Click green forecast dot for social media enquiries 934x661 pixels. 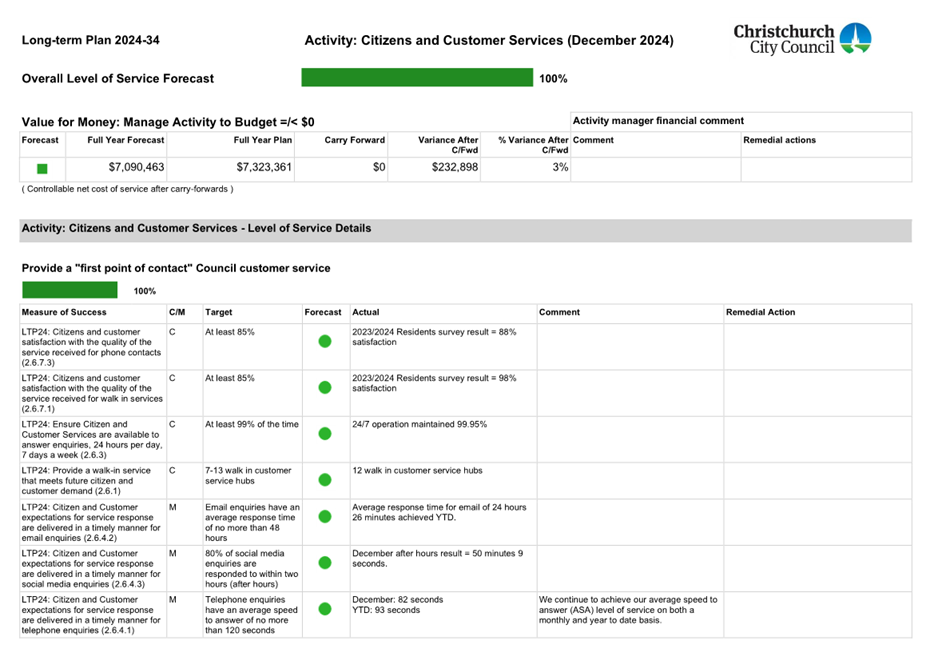324,563
